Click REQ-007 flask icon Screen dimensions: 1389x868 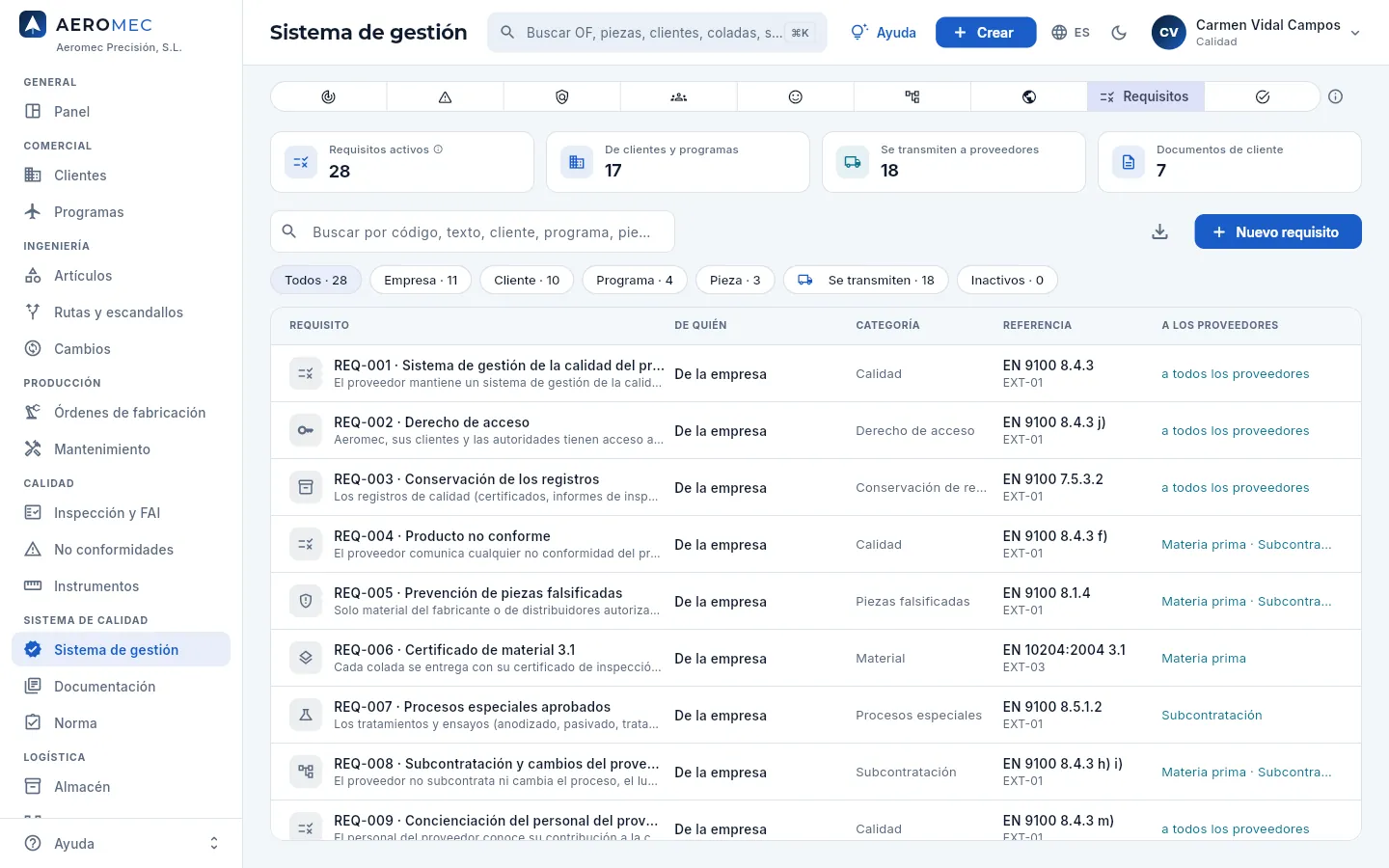(x=306, y=715)
